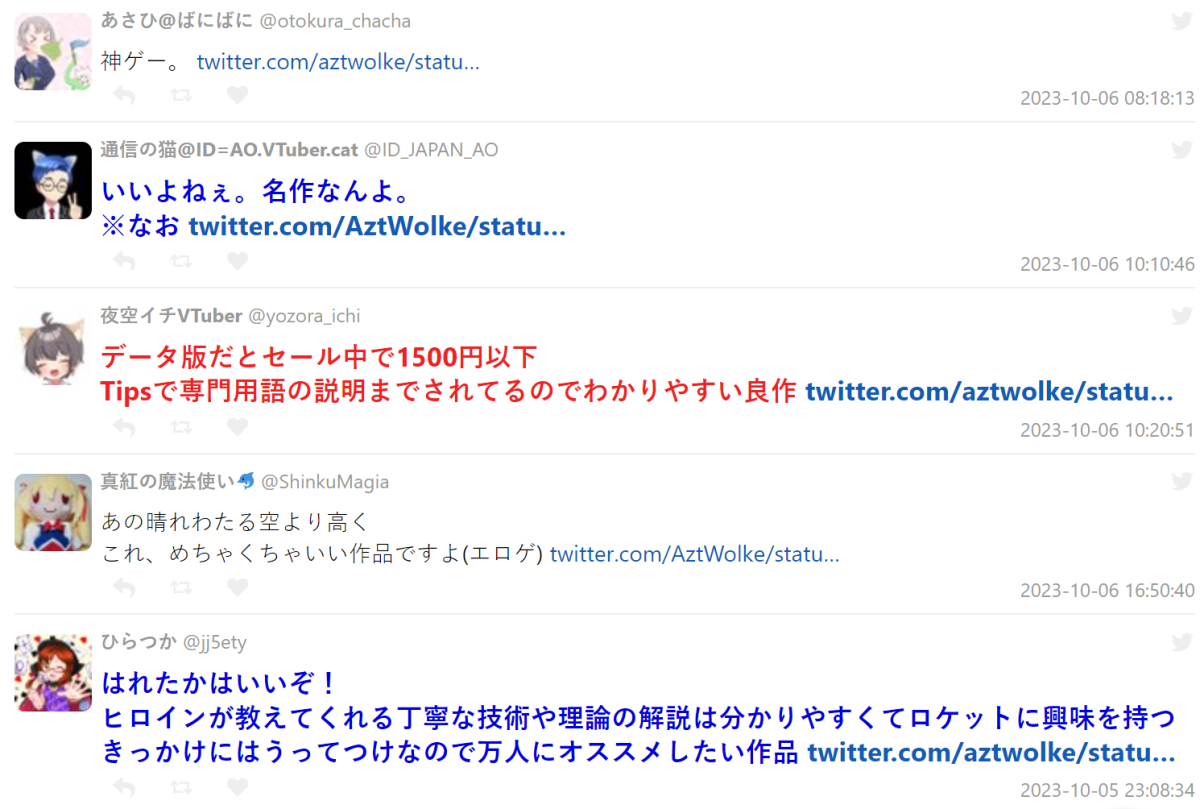Follow the link in ShinkuMagia's tweet
The height and width of the screenshot is (809, 1200).
pyautogui.click(x=694, y=554)
